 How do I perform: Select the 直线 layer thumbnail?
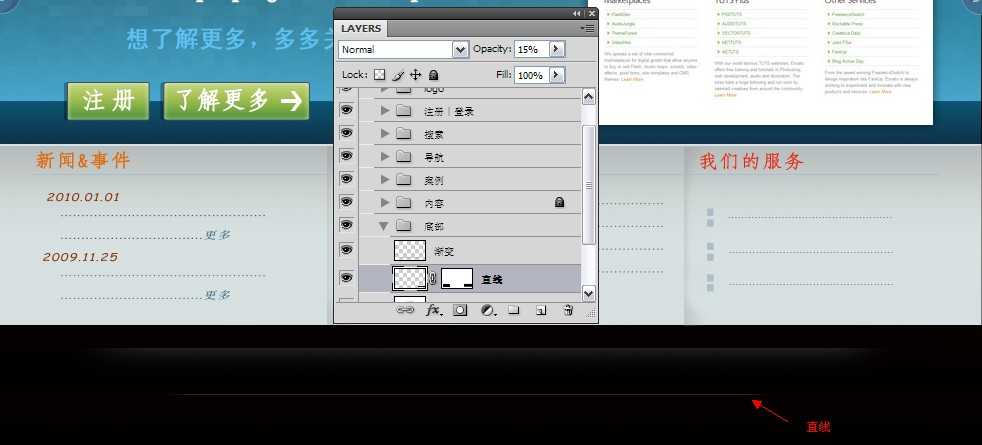(x=410, y=279)
